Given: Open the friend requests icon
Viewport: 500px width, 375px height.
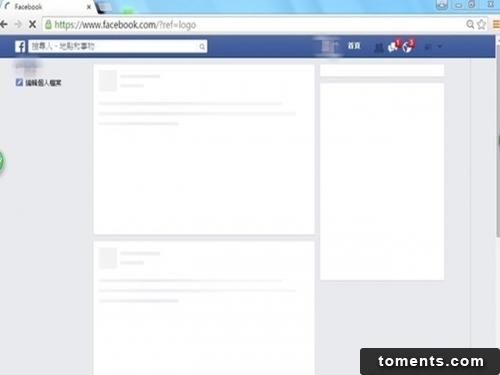Looking at the screenshot, I should [379, 48].
